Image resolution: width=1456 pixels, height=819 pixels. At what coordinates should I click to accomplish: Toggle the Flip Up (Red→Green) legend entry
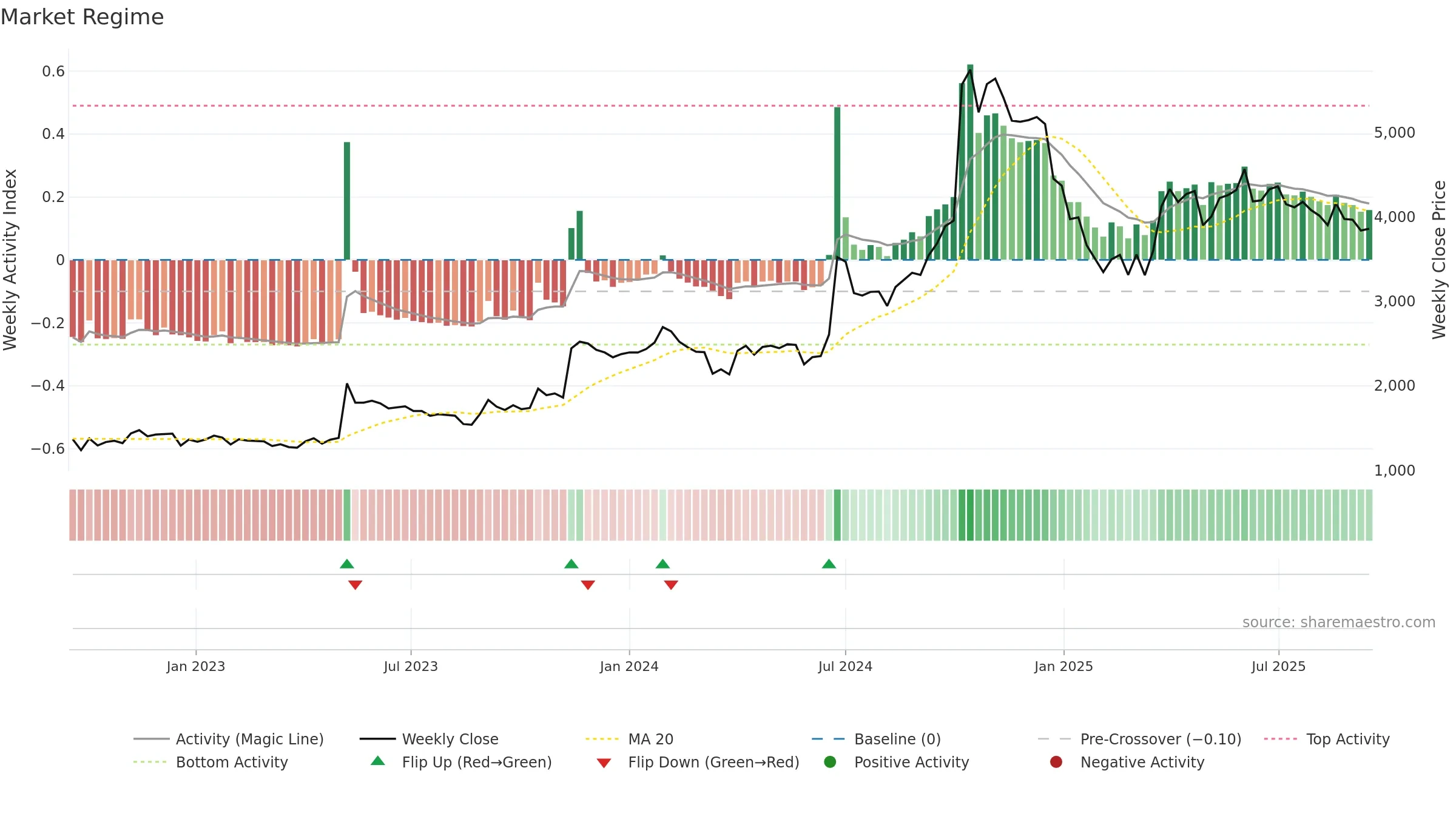point(461,762)
